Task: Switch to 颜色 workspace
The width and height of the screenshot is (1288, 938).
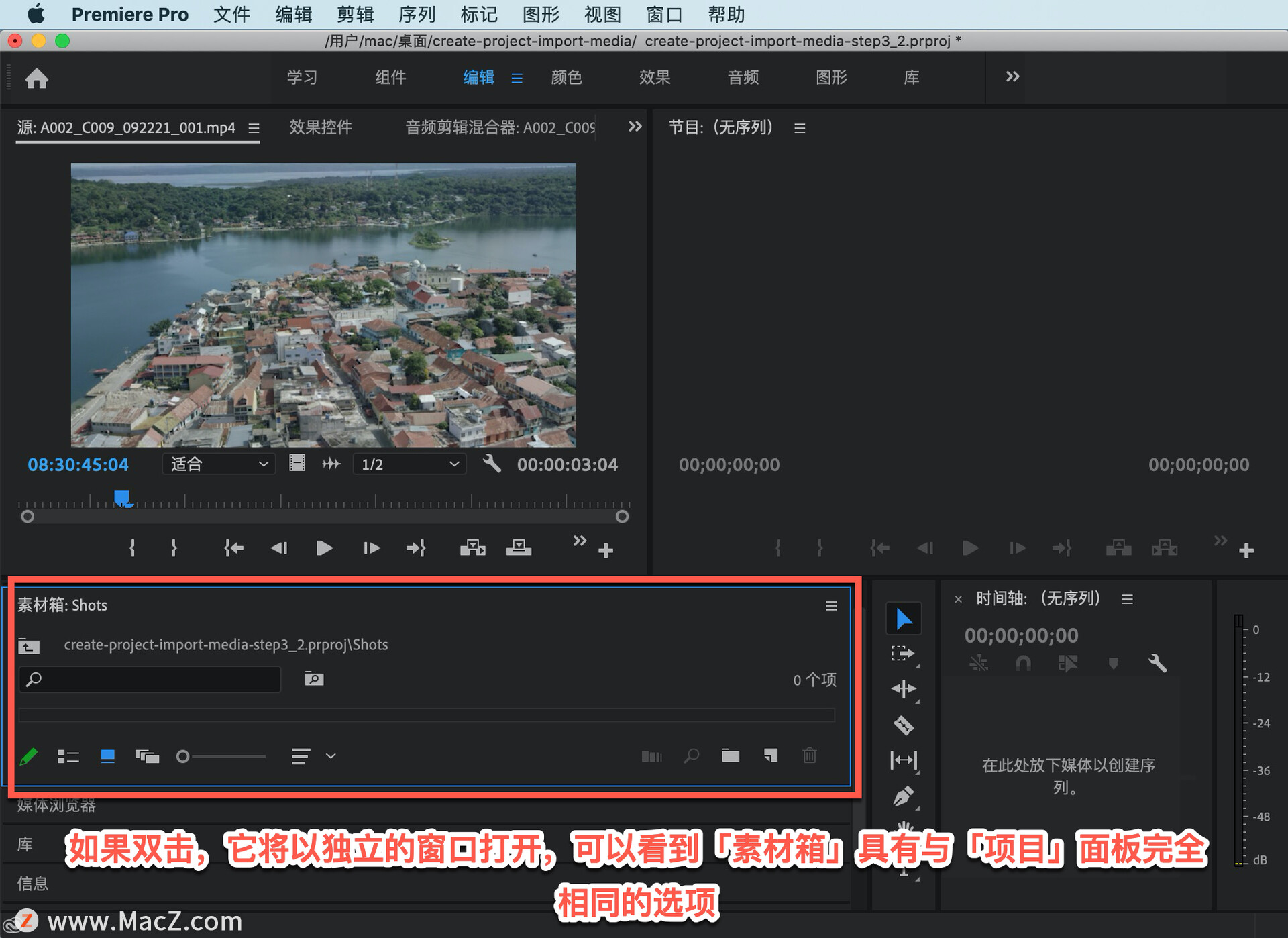Action: 566,77
